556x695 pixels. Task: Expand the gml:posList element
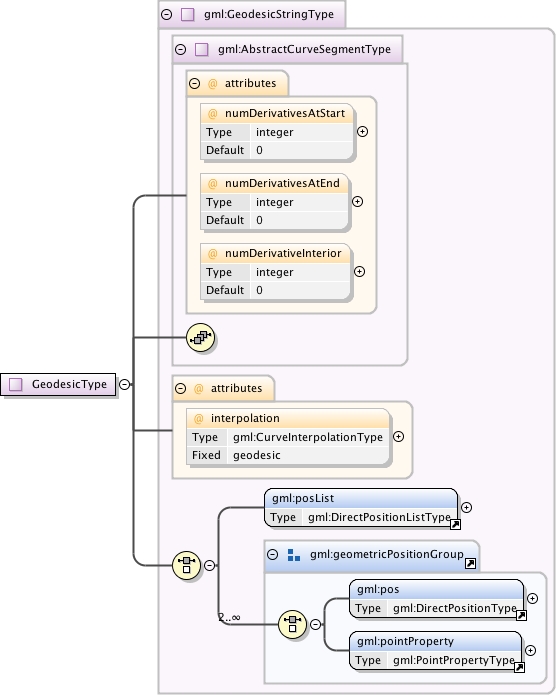(466, 508)
